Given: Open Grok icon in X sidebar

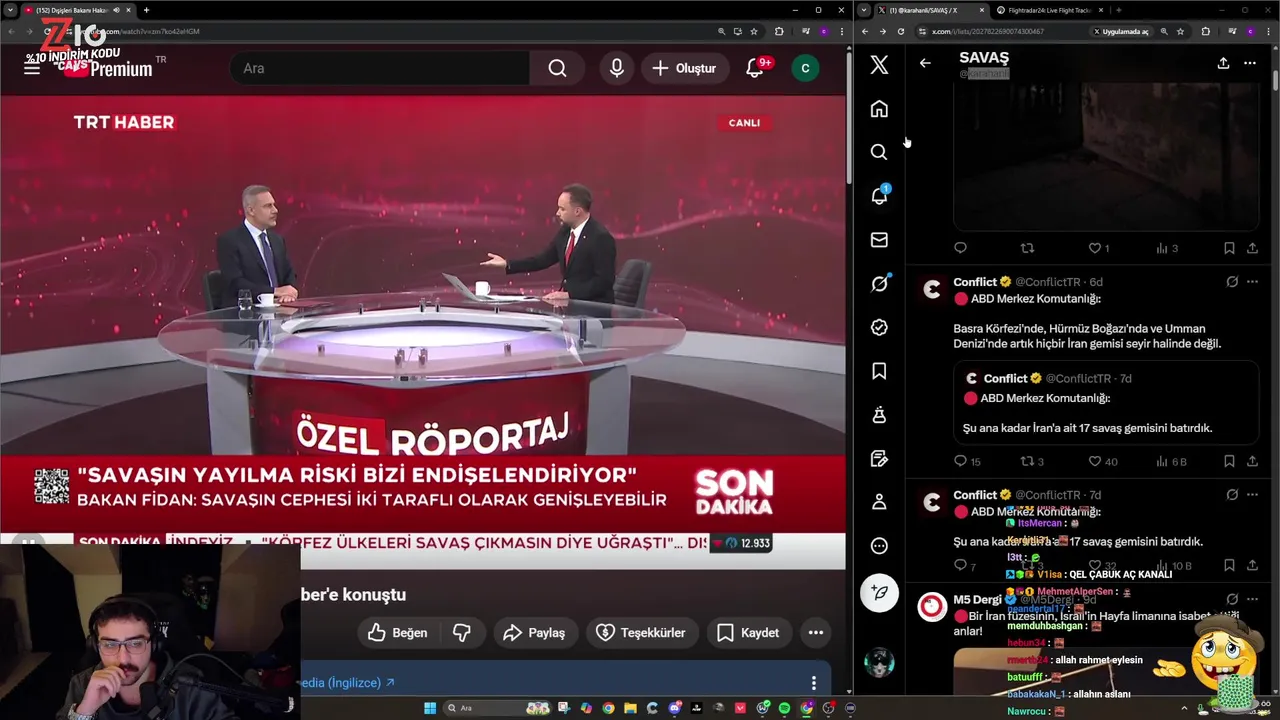Looking at the screenshot, I should click(879, 283).
